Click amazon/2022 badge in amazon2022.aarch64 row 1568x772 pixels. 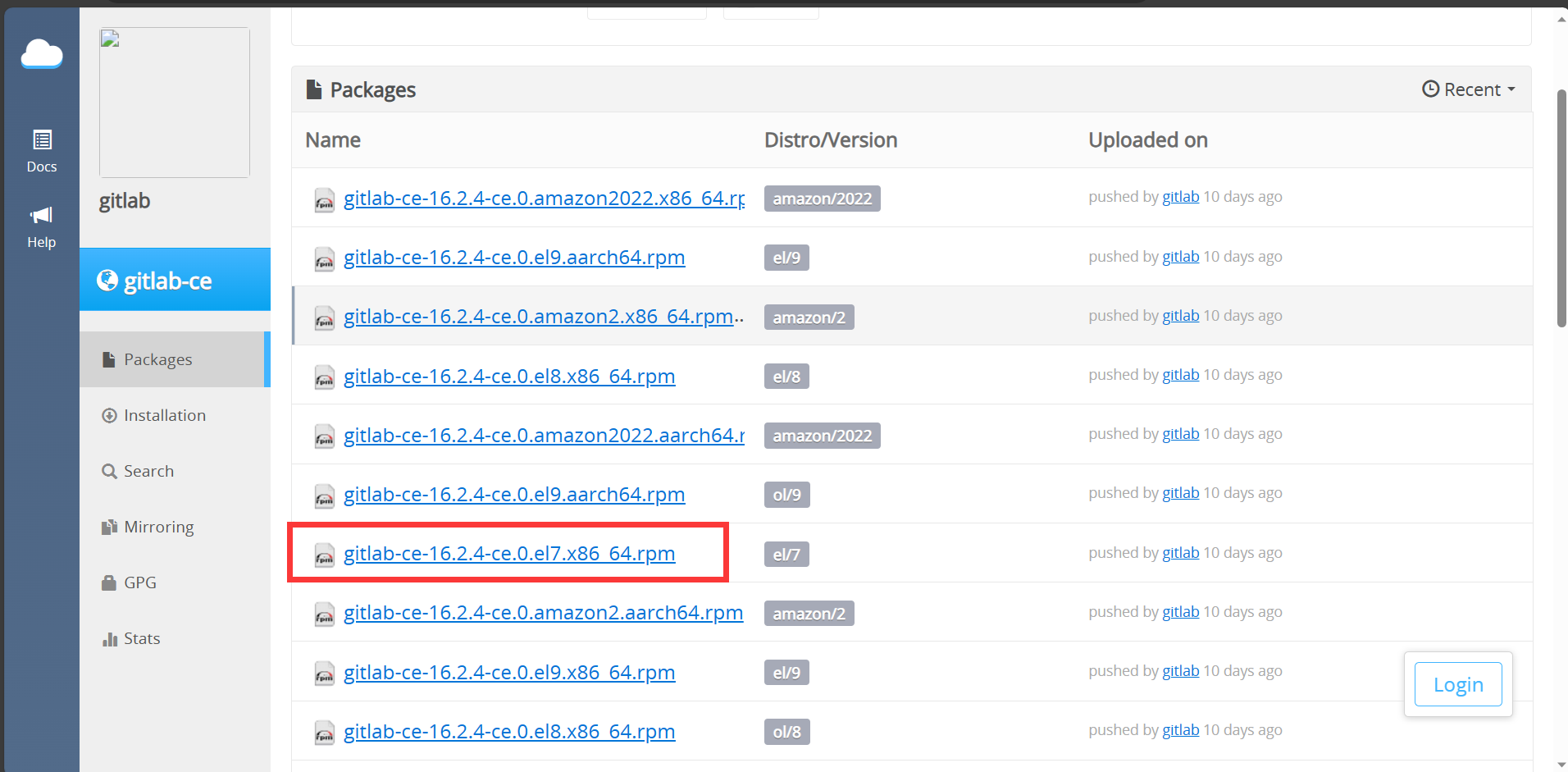[822, 436]
